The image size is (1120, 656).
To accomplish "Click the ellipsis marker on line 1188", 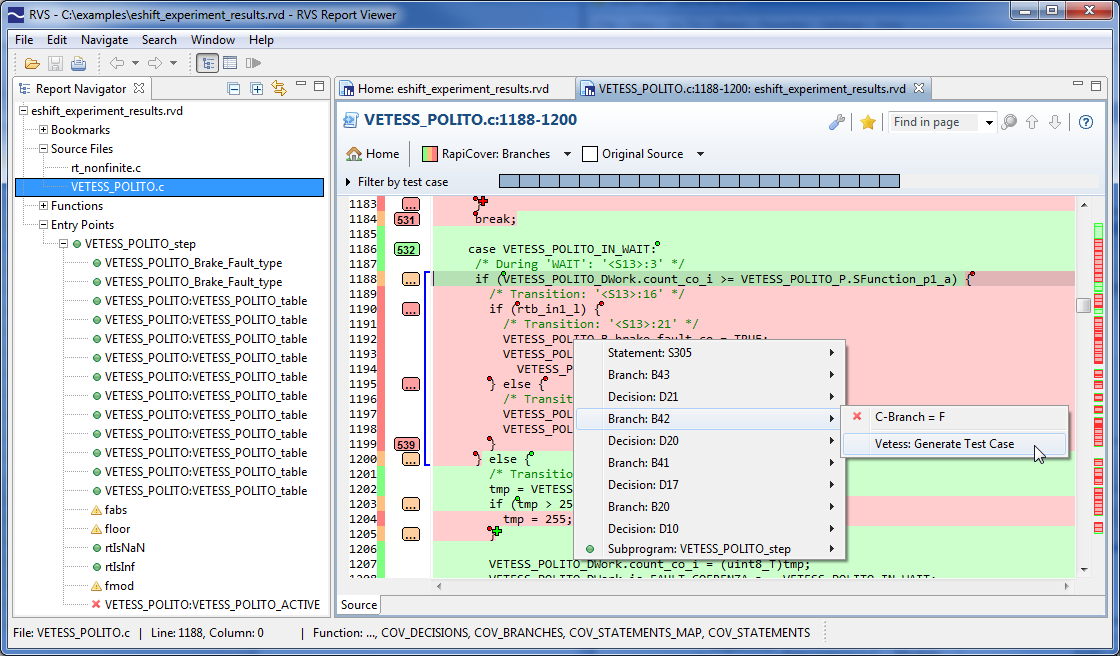I will [x=411, y=279].
